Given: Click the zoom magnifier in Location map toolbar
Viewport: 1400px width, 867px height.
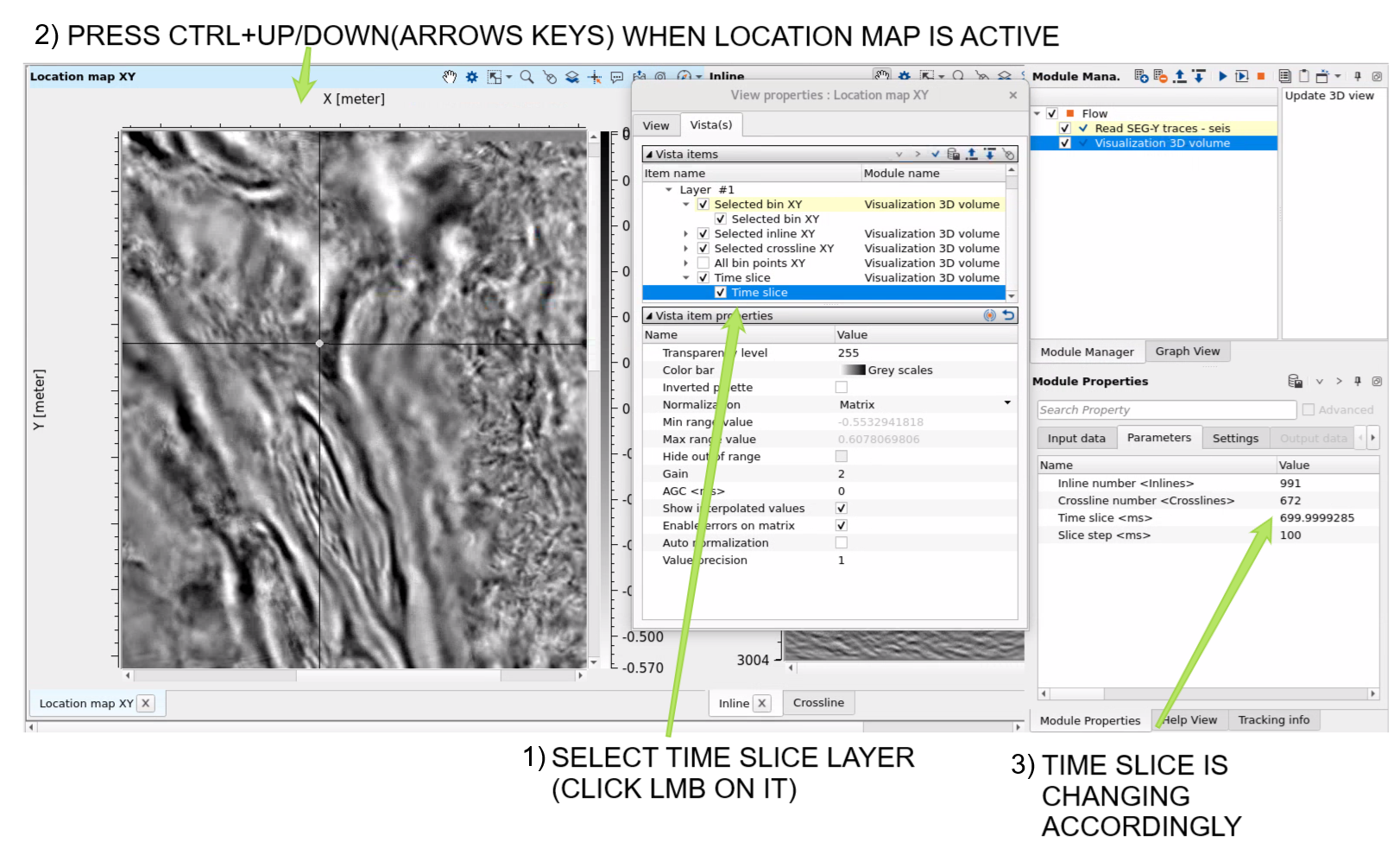Looking at the screenshot, I should pos(527,77).
